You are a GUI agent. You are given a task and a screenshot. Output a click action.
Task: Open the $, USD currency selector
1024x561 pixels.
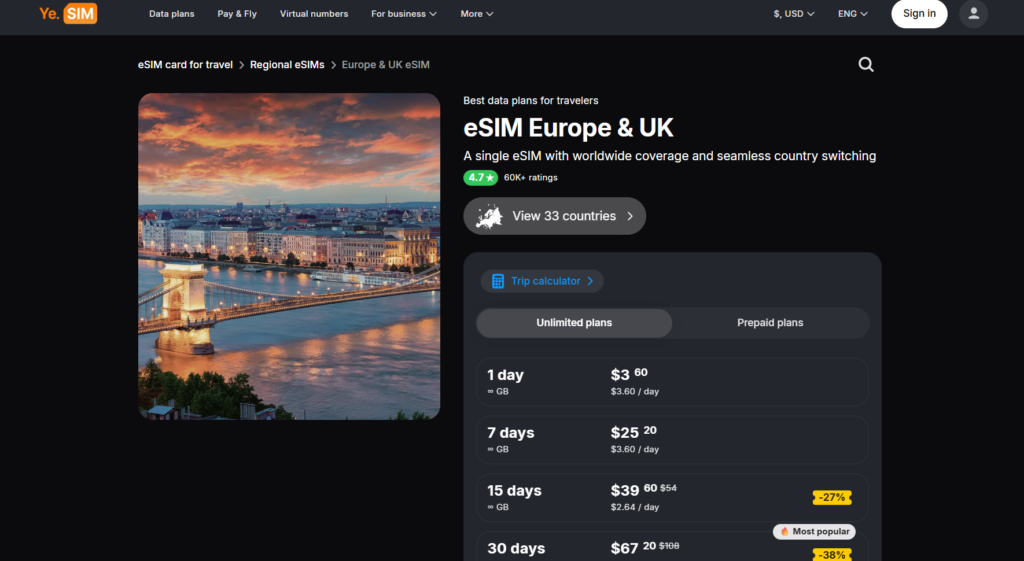793,14
